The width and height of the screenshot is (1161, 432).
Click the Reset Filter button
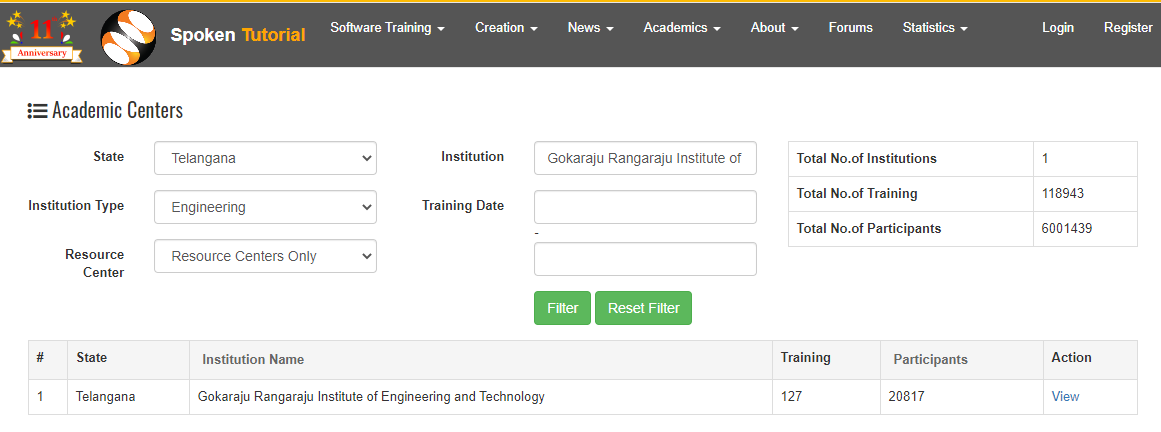(x=643, y=308)
